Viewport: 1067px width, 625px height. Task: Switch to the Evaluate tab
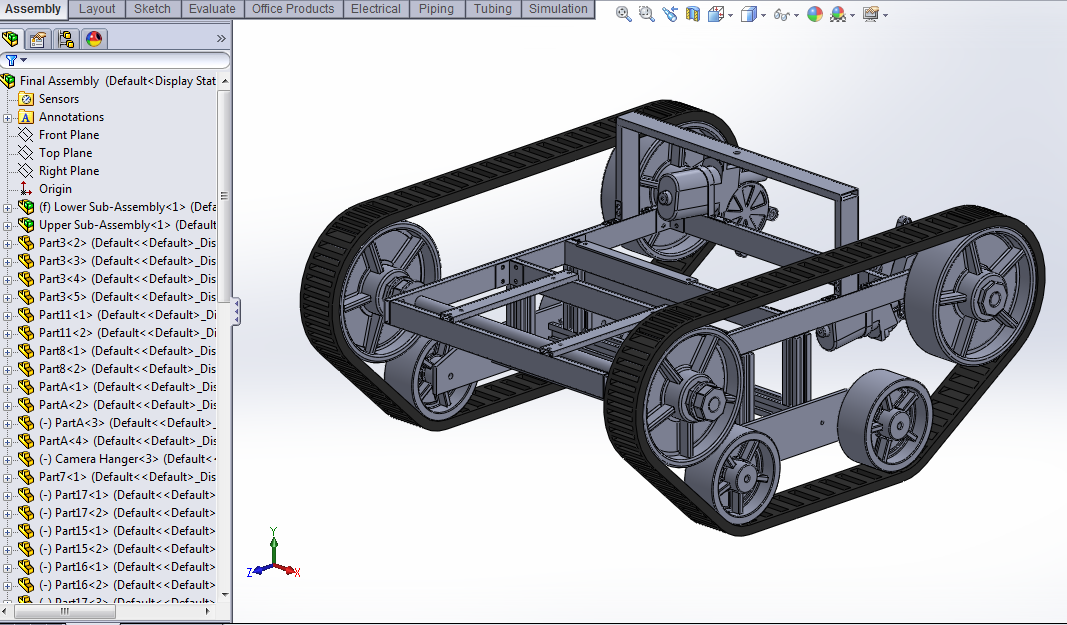coord(212,9)
